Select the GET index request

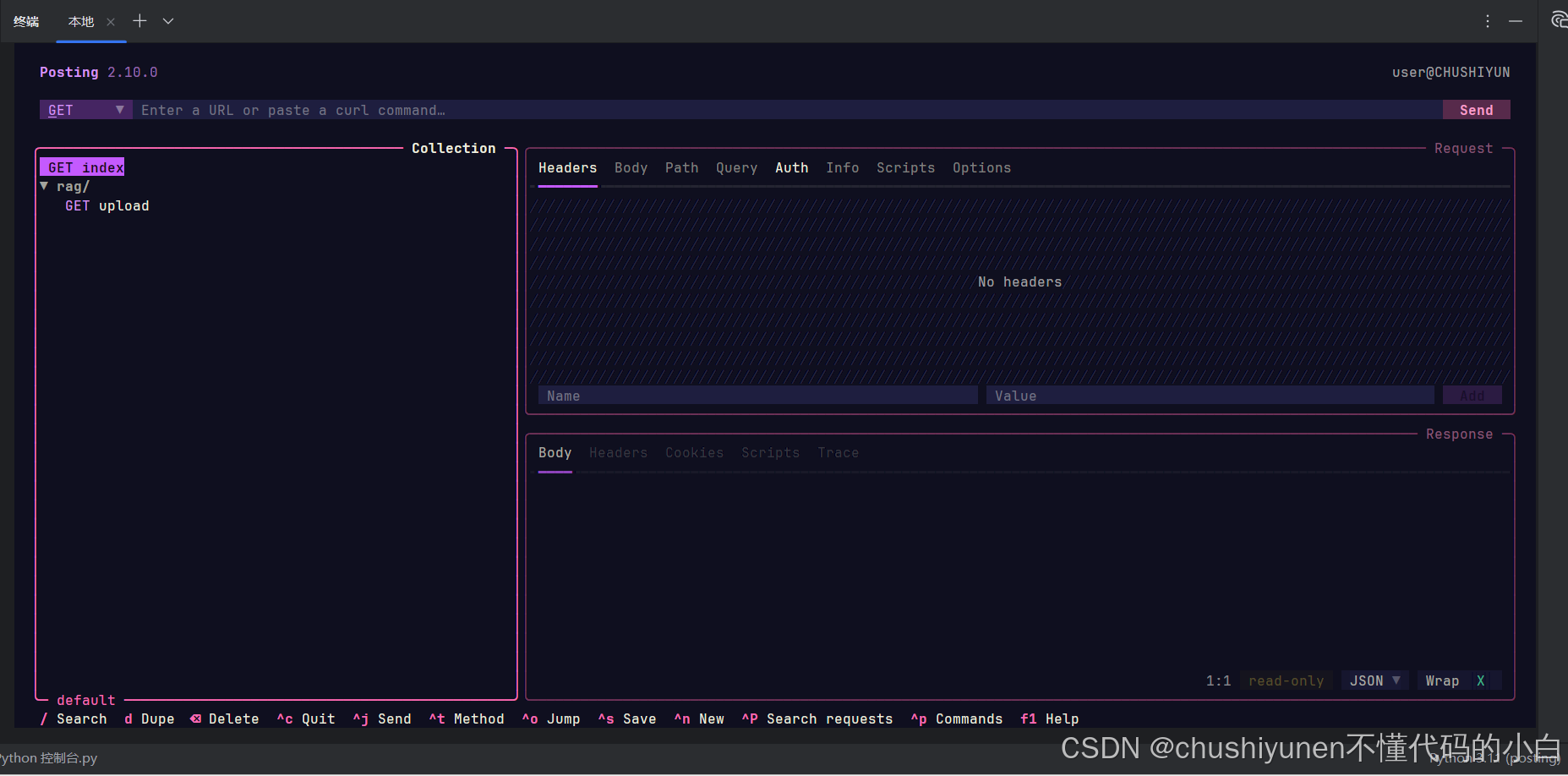tap(82, 167)
